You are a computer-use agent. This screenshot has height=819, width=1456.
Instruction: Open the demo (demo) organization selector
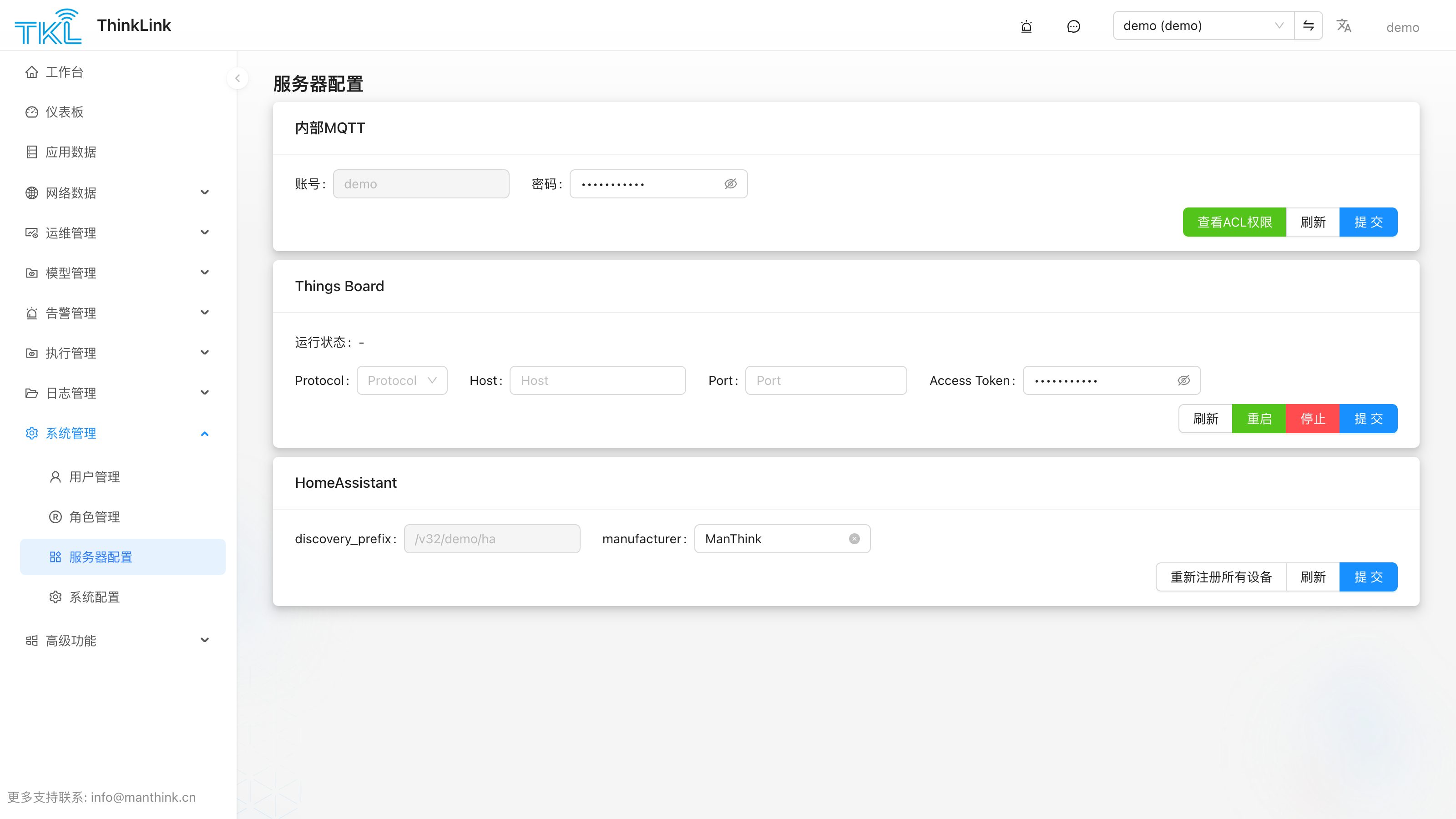pyautogui.click(x=1203, y=25)
